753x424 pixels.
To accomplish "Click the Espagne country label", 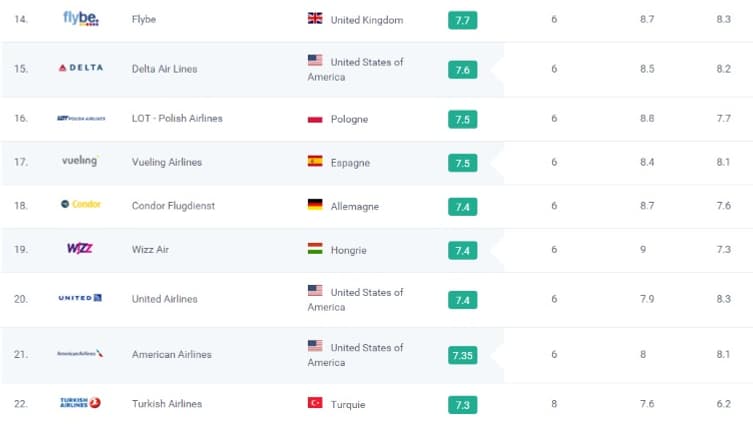I will pyautogui.click(x=350, y=163).
